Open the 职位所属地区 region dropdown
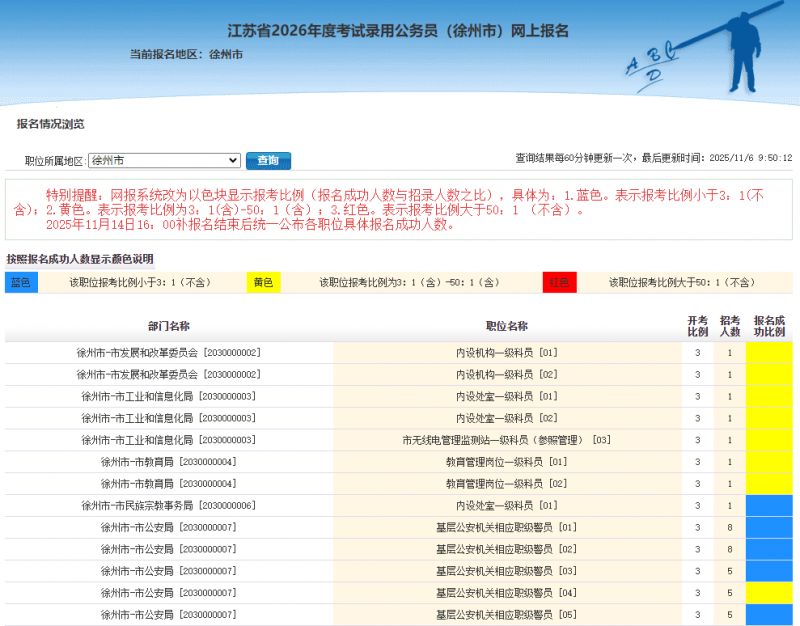The image size is (800, 626). pos(164,160)
